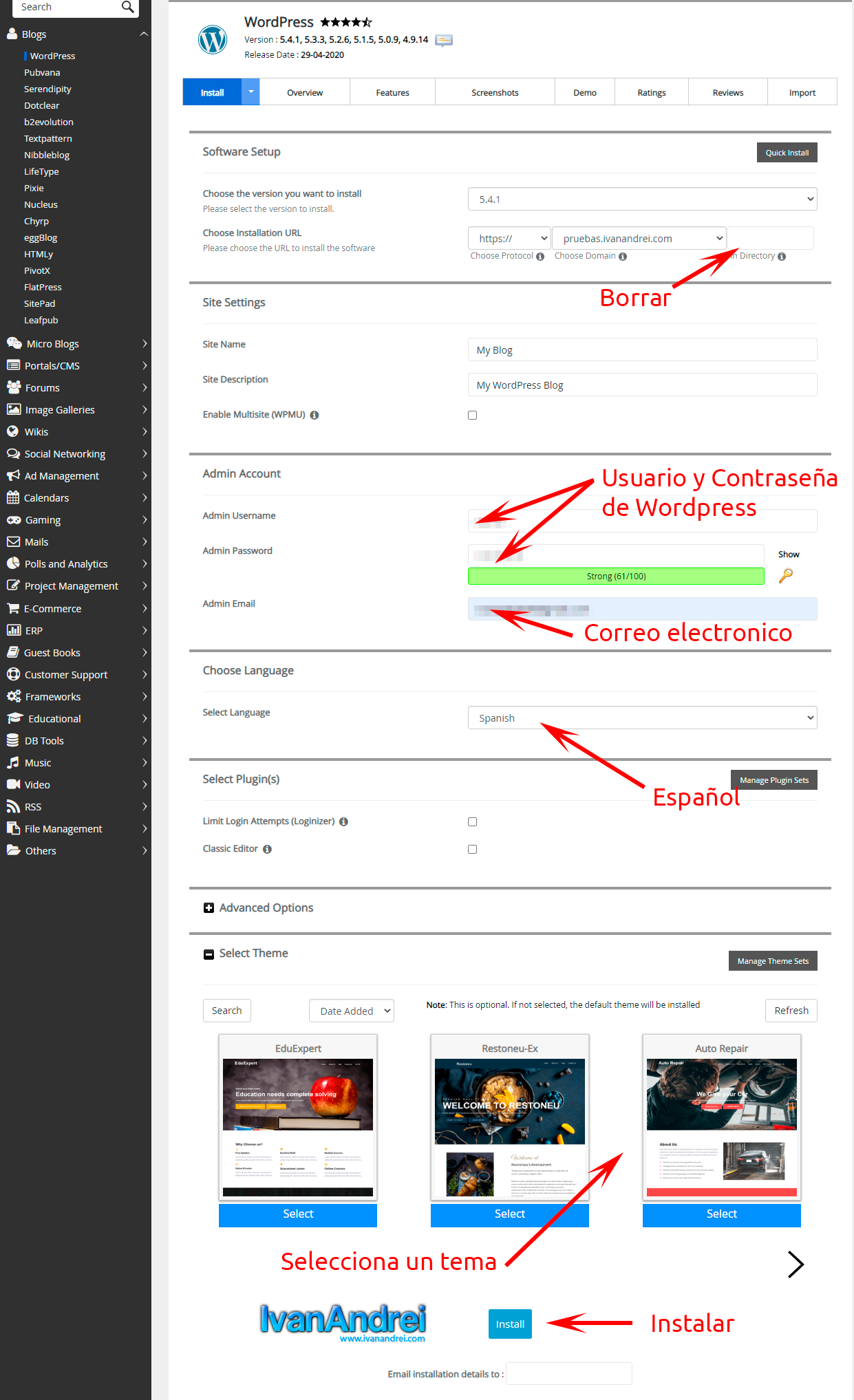Click the Wikis globe icon
Screen dimensions: 854x1400
point(12,431)
